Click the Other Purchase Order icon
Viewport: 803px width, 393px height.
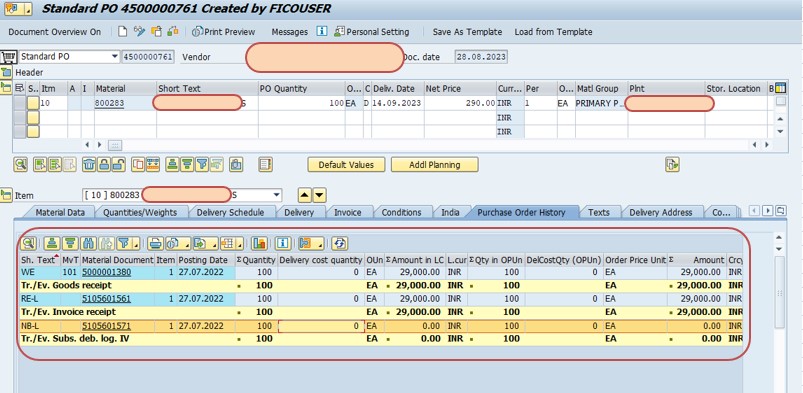coord(156,32)
